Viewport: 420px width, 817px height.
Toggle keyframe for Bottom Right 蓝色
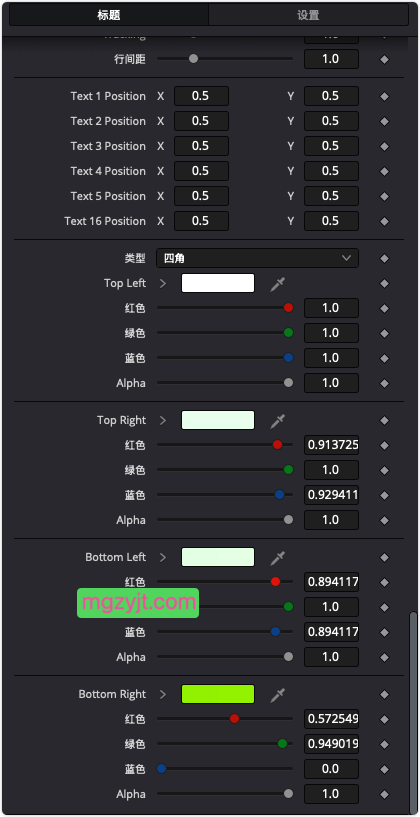(385, 770)
